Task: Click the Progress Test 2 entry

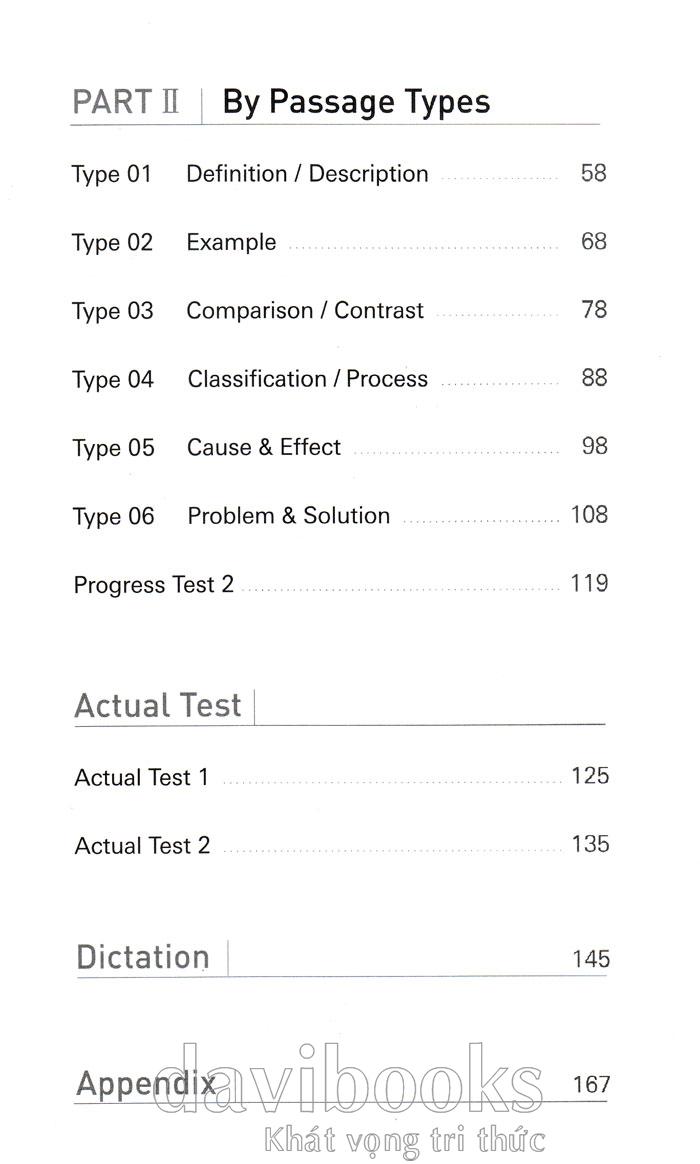Action: [154, 584]
